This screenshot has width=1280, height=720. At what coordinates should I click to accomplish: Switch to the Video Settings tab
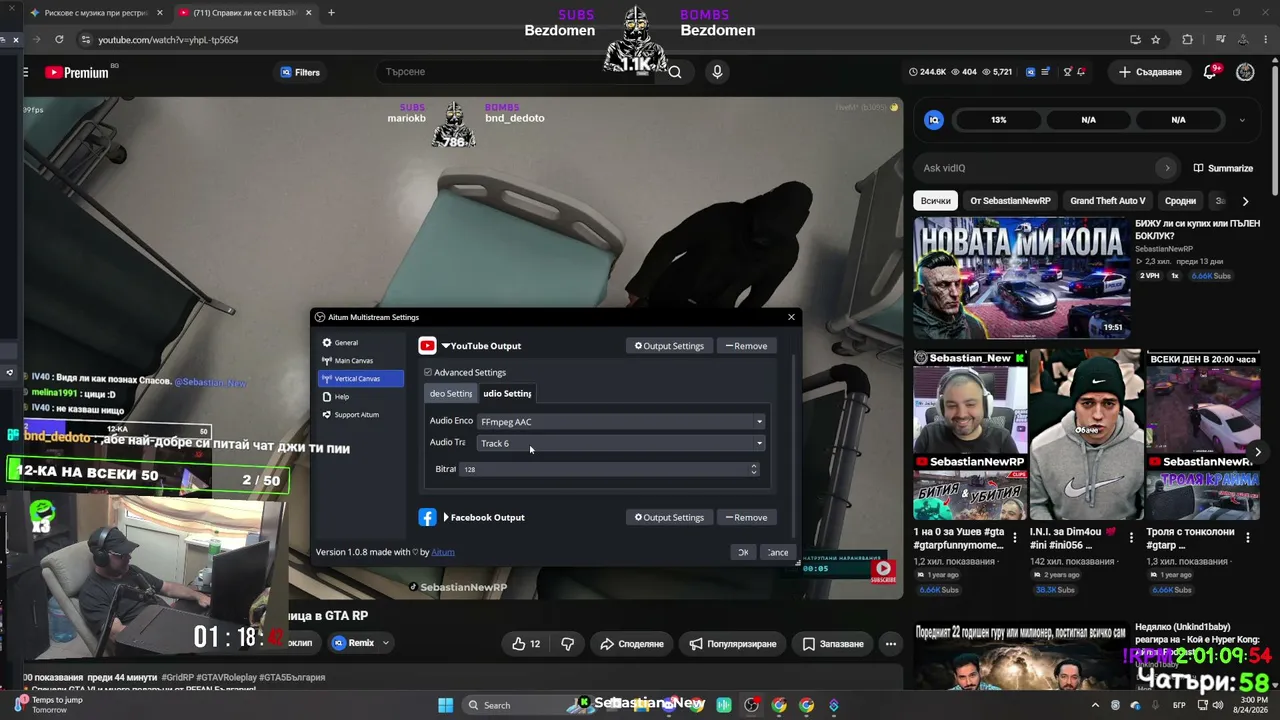pyautogui.click(x=450, y=394)
